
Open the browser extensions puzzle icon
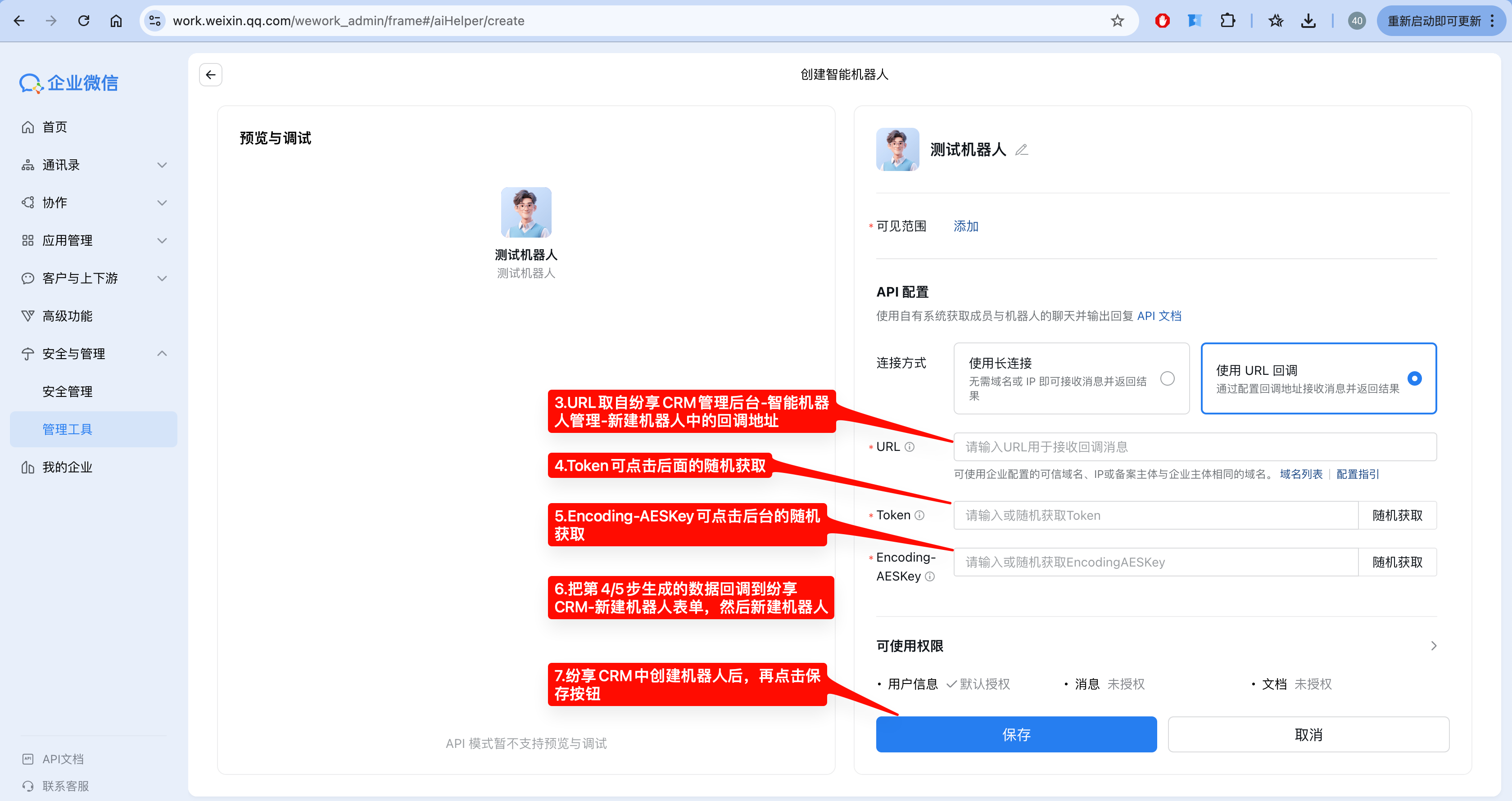(x=1227, y=21)
